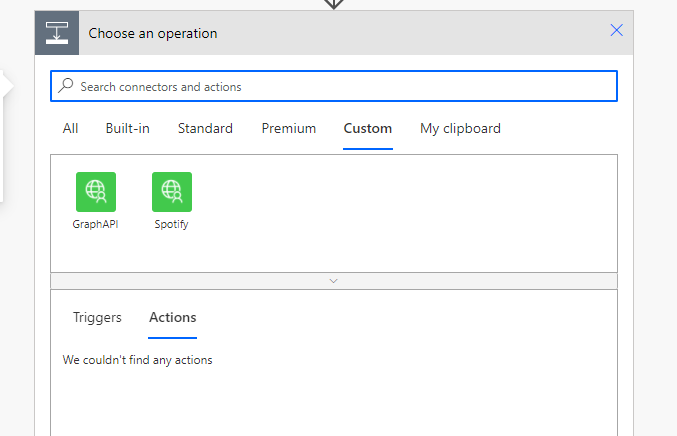Click the Spotify text label
Viewport: 677px width, 436px height.
tap(171, 224)
